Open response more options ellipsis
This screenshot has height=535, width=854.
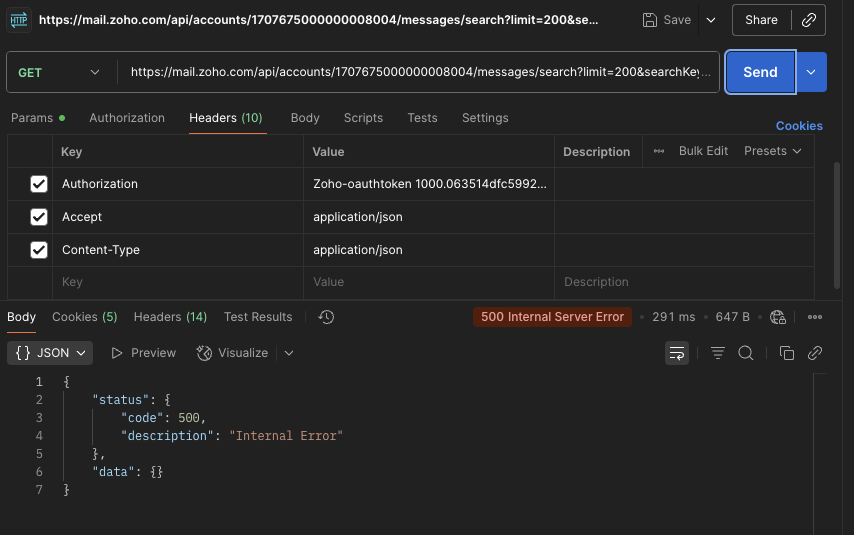coord(815,317)
